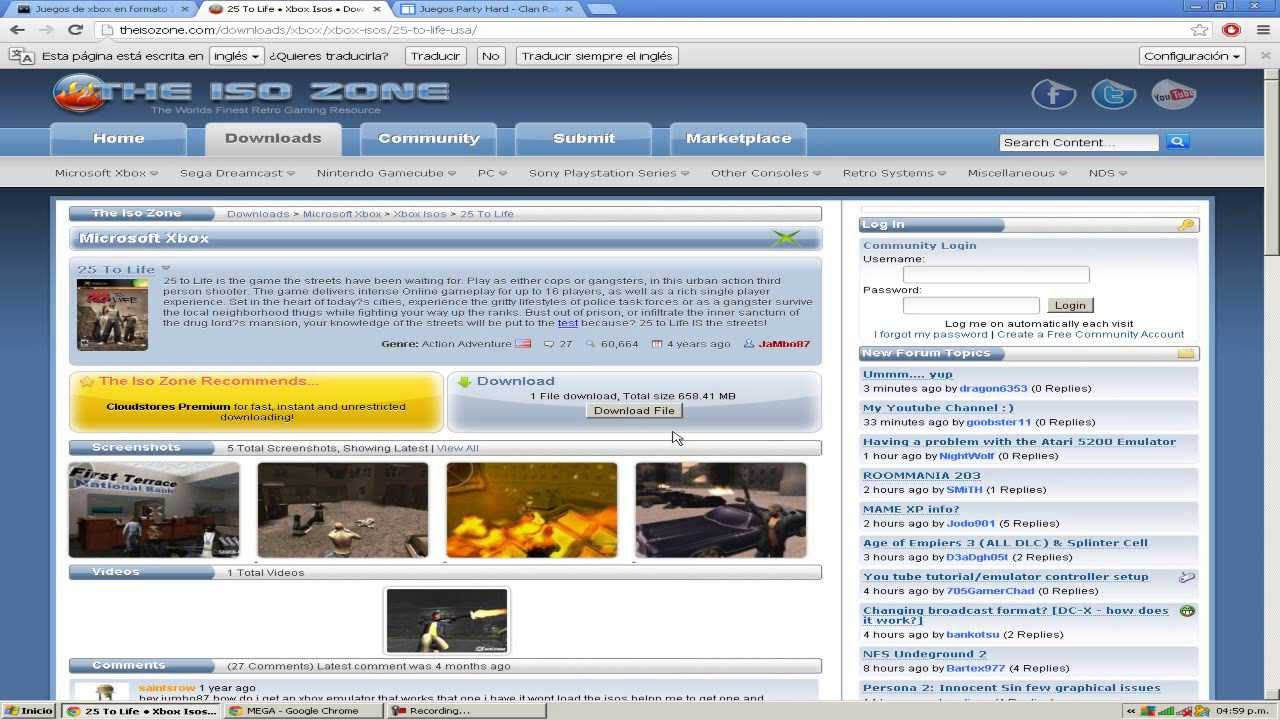Click the Password input field
The image size is (1280, 720).
click(971, 306)
